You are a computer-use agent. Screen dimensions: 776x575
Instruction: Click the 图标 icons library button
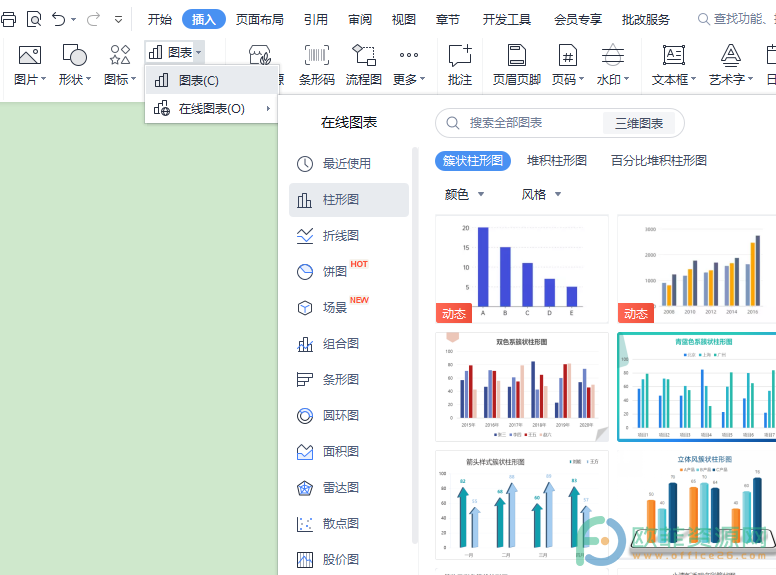tap(120, 55)
